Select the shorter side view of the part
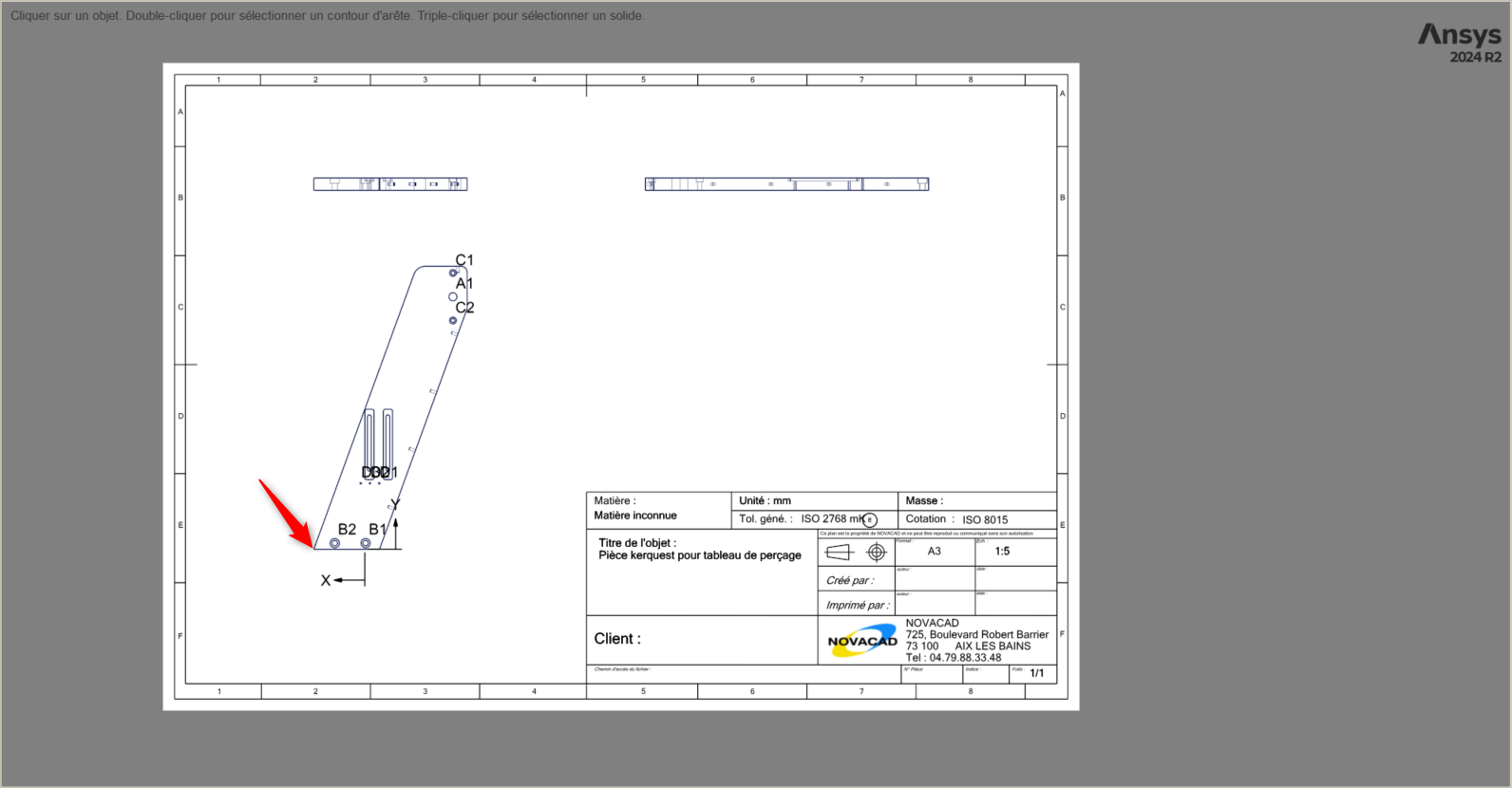 click(390, 184)
